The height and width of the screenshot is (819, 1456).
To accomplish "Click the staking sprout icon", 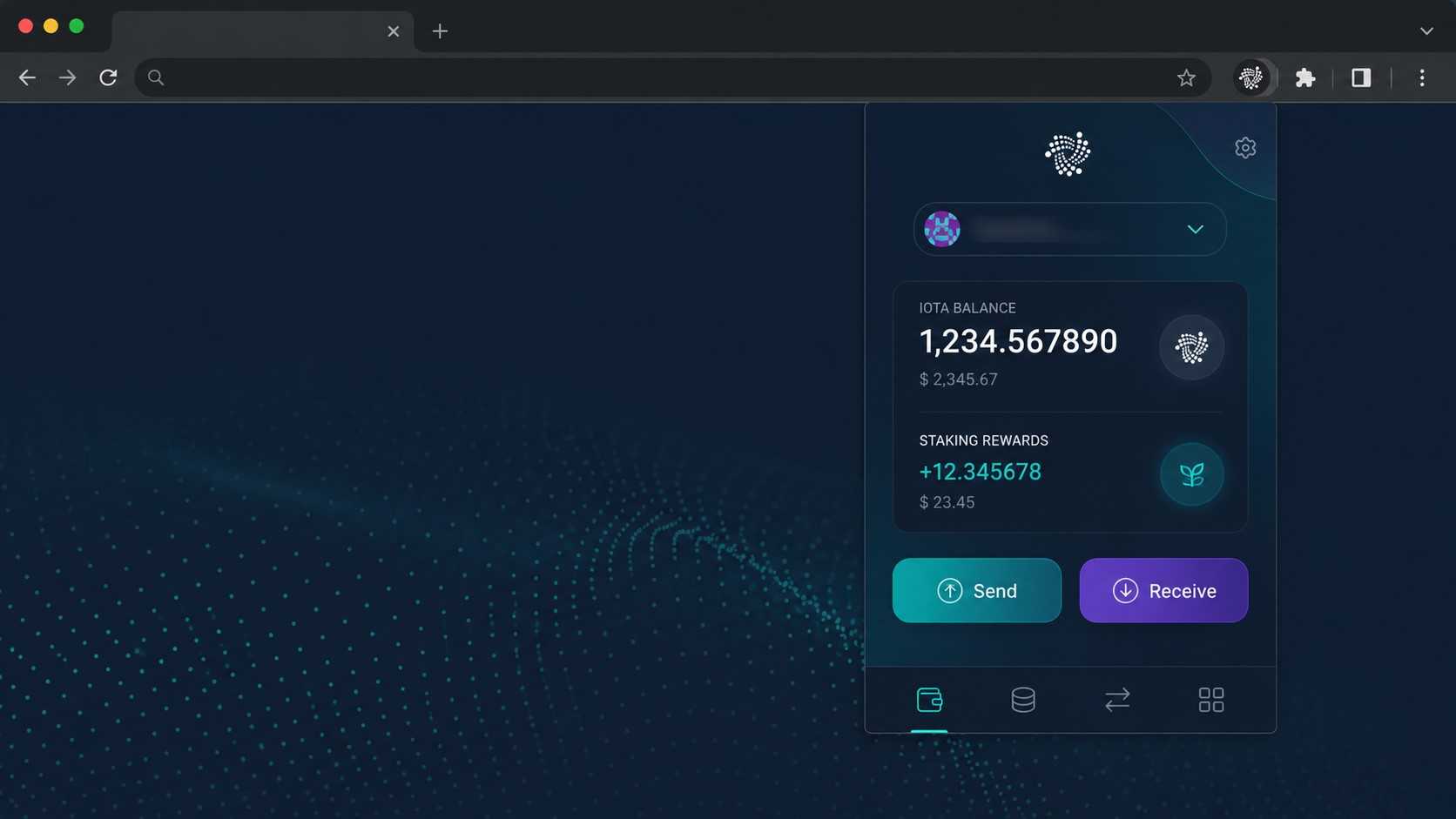I will [1192, 474].
